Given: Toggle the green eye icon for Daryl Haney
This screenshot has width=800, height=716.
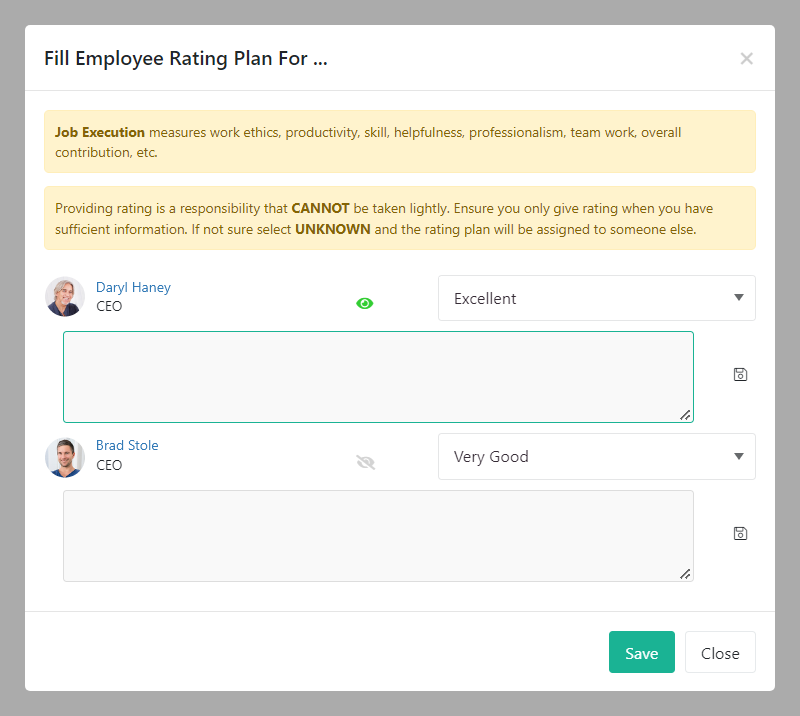Looking at the screenshot, I should click(x=365, y=303).
